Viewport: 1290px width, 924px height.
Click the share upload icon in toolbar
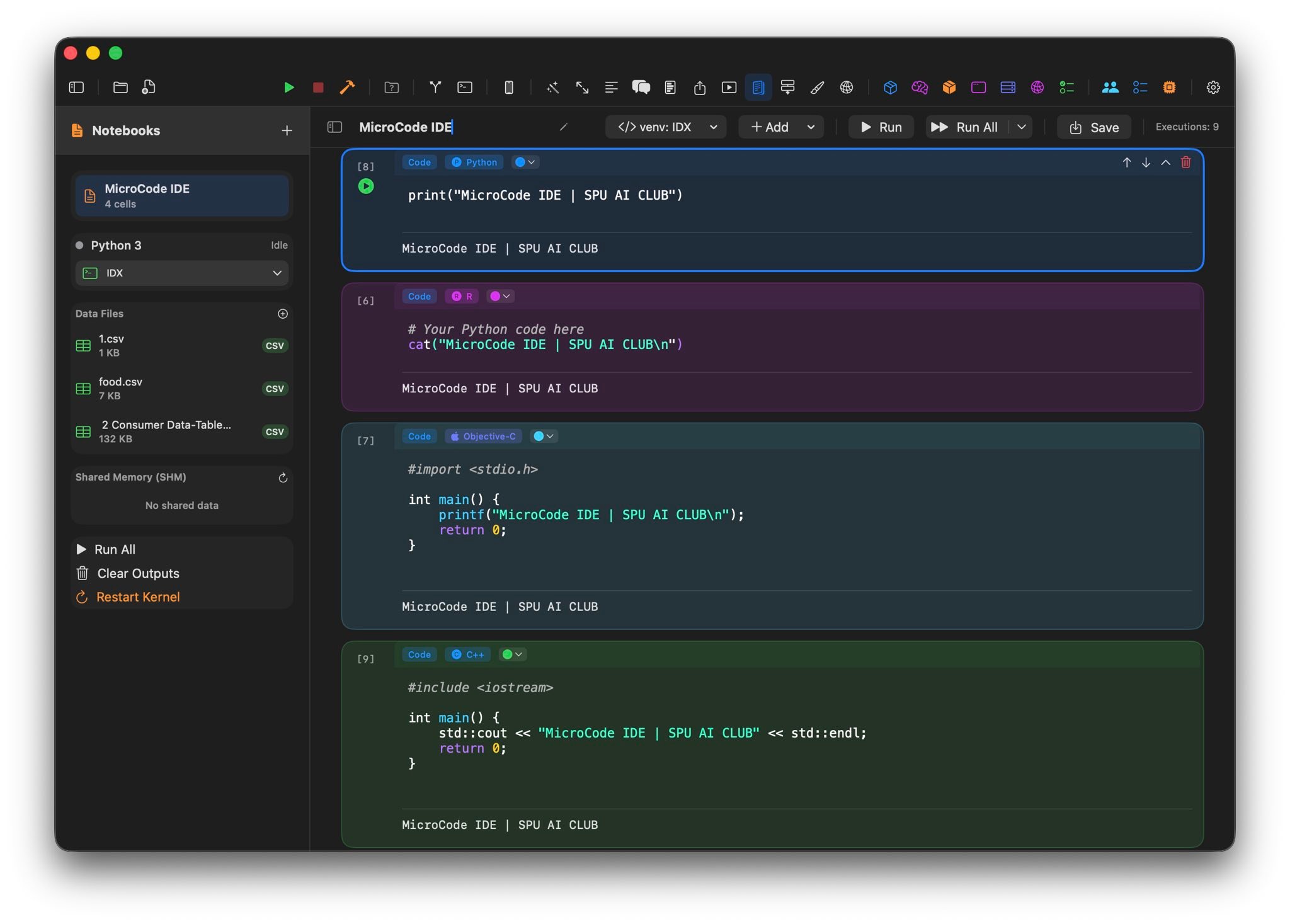point(700,87)
